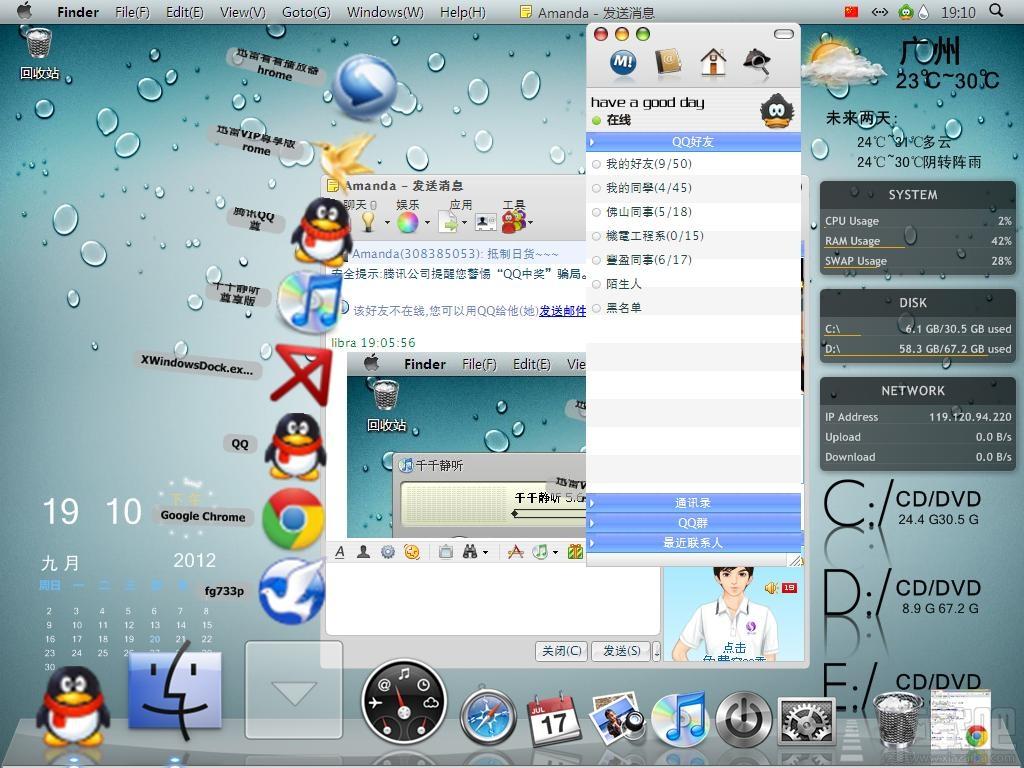
Task: Open the dropdown arrow next to 发送(S) button
Action: [x=656, y=651]
